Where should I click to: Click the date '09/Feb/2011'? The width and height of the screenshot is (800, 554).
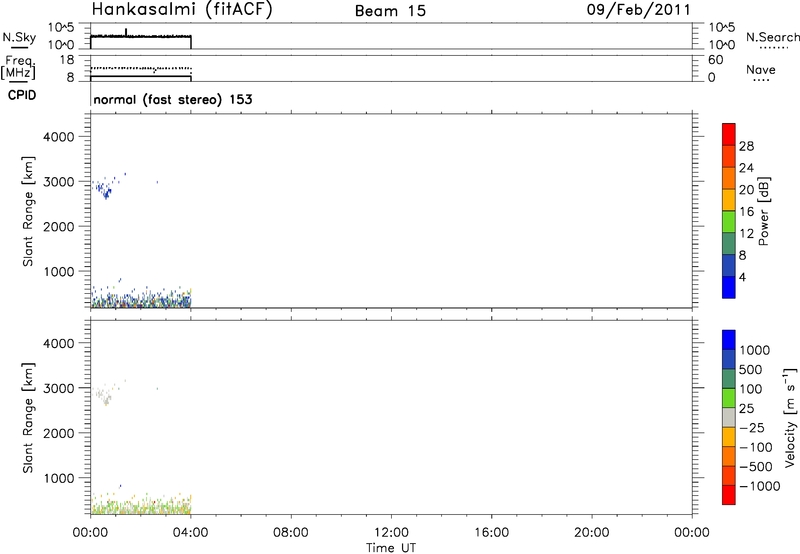pyautogui.click(x=639, y=10)
